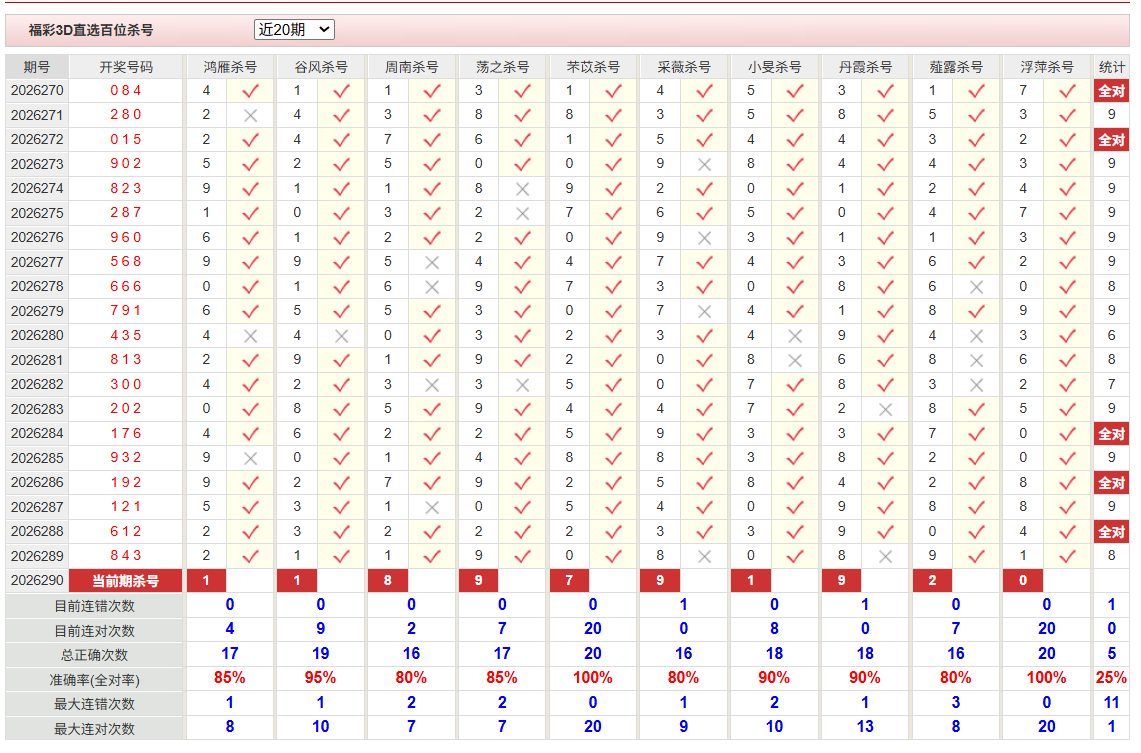The height and width of the screenshot is (753, 1141).
Task: Click the 采薇 cross mark in row 2026279
Action: pyautogui.click(x=704, y=311)
